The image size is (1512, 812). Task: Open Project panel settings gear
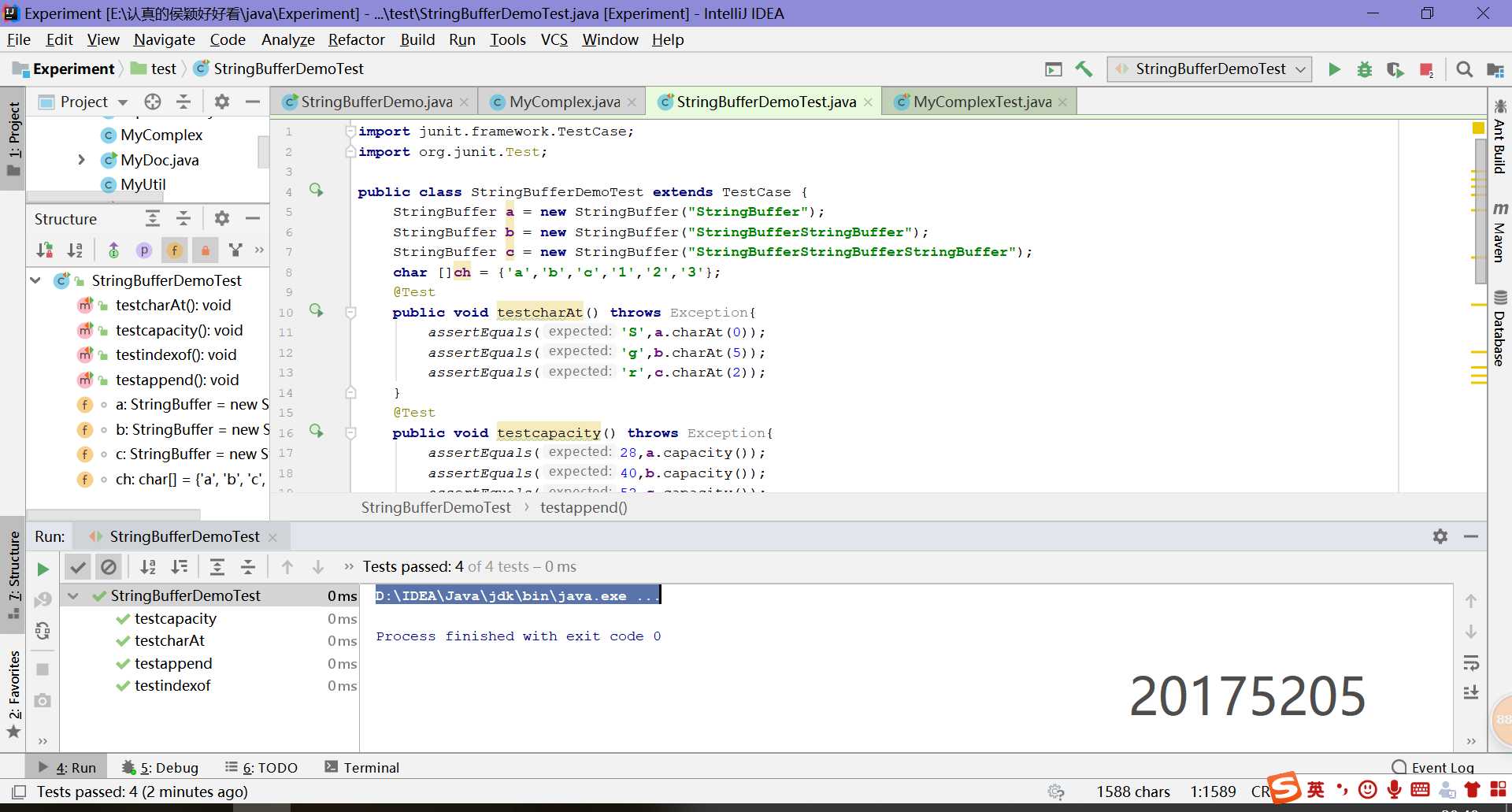222,102
